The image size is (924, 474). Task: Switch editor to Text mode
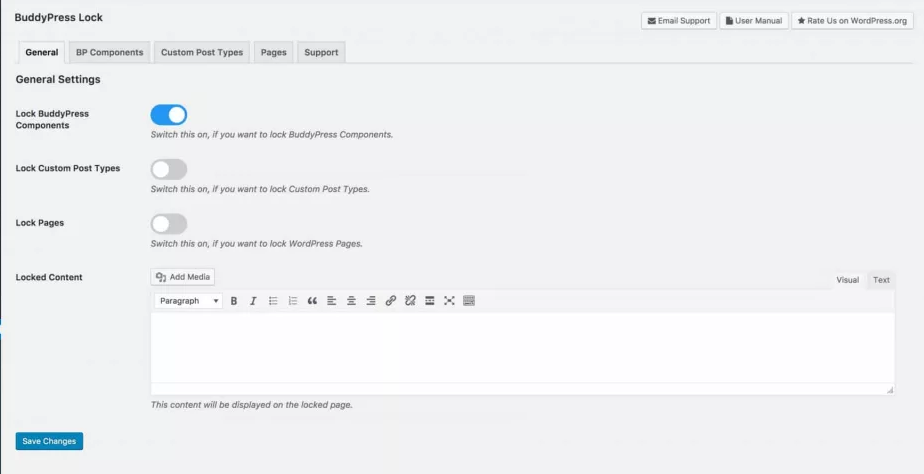click(881, 280)
